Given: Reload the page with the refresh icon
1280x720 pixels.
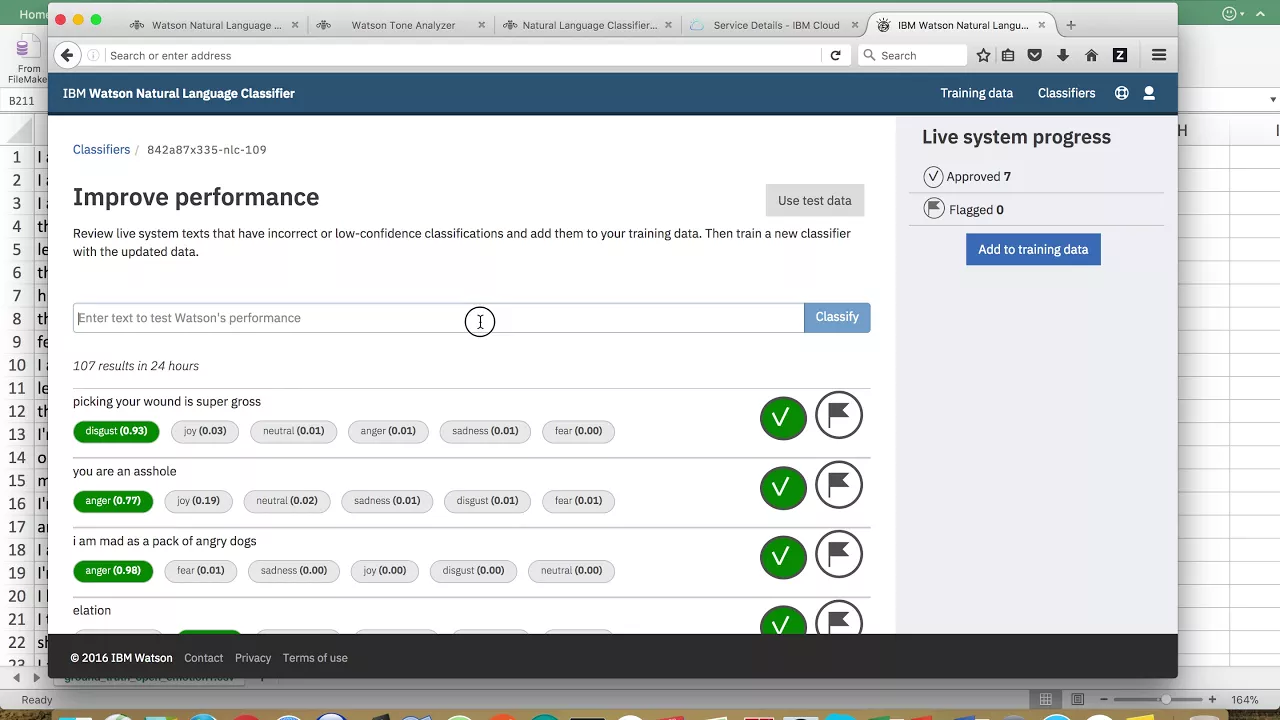Looking at the screenshot, I should [835, 56].
